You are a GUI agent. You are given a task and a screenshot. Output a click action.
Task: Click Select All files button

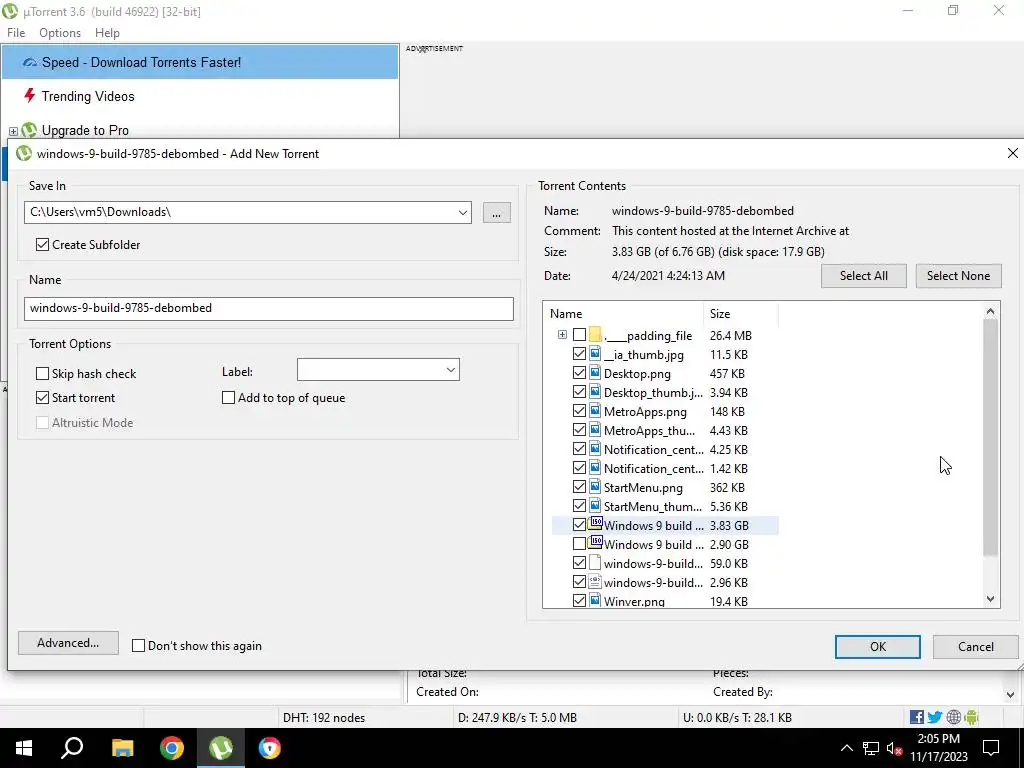pyautogui.click(x=863, y=276)
